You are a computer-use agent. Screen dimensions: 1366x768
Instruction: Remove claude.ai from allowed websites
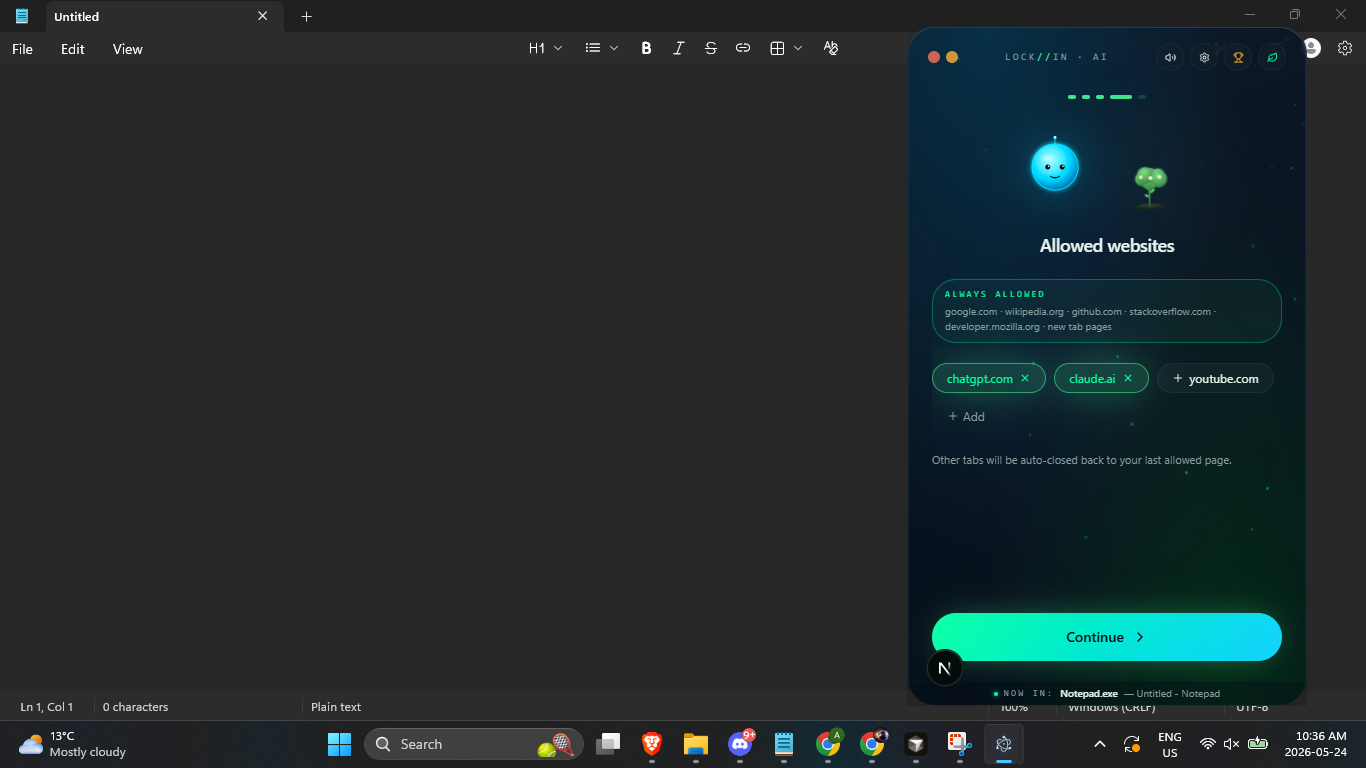(x=1128, y=378)
